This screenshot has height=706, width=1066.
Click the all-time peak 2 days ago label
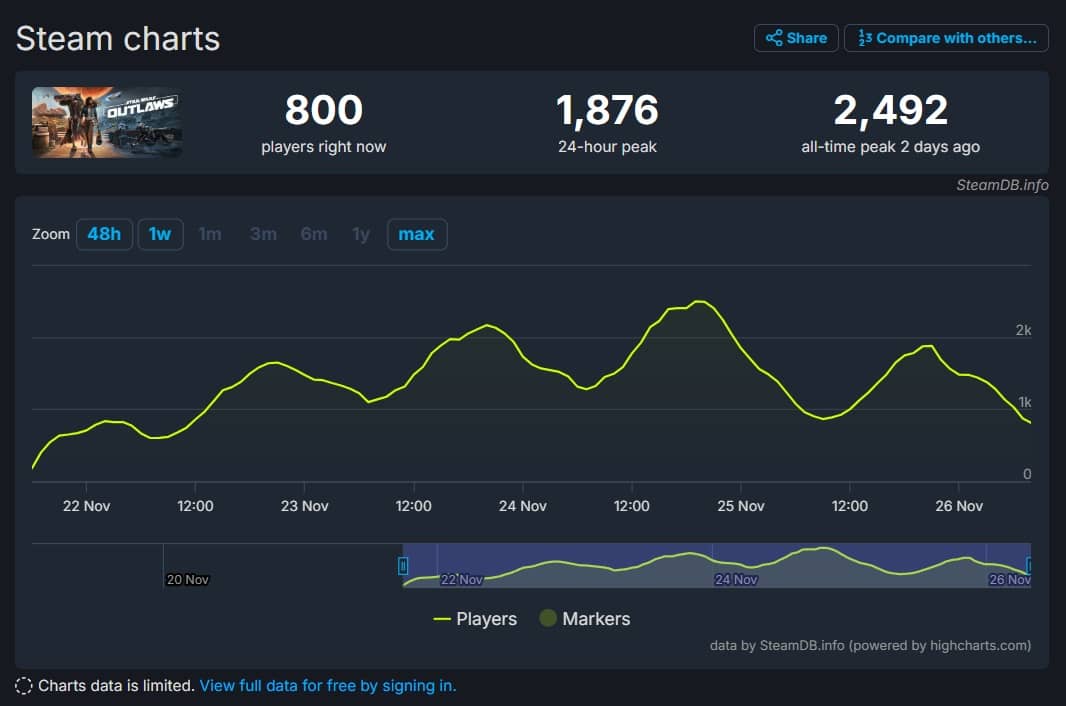(891, 147)
